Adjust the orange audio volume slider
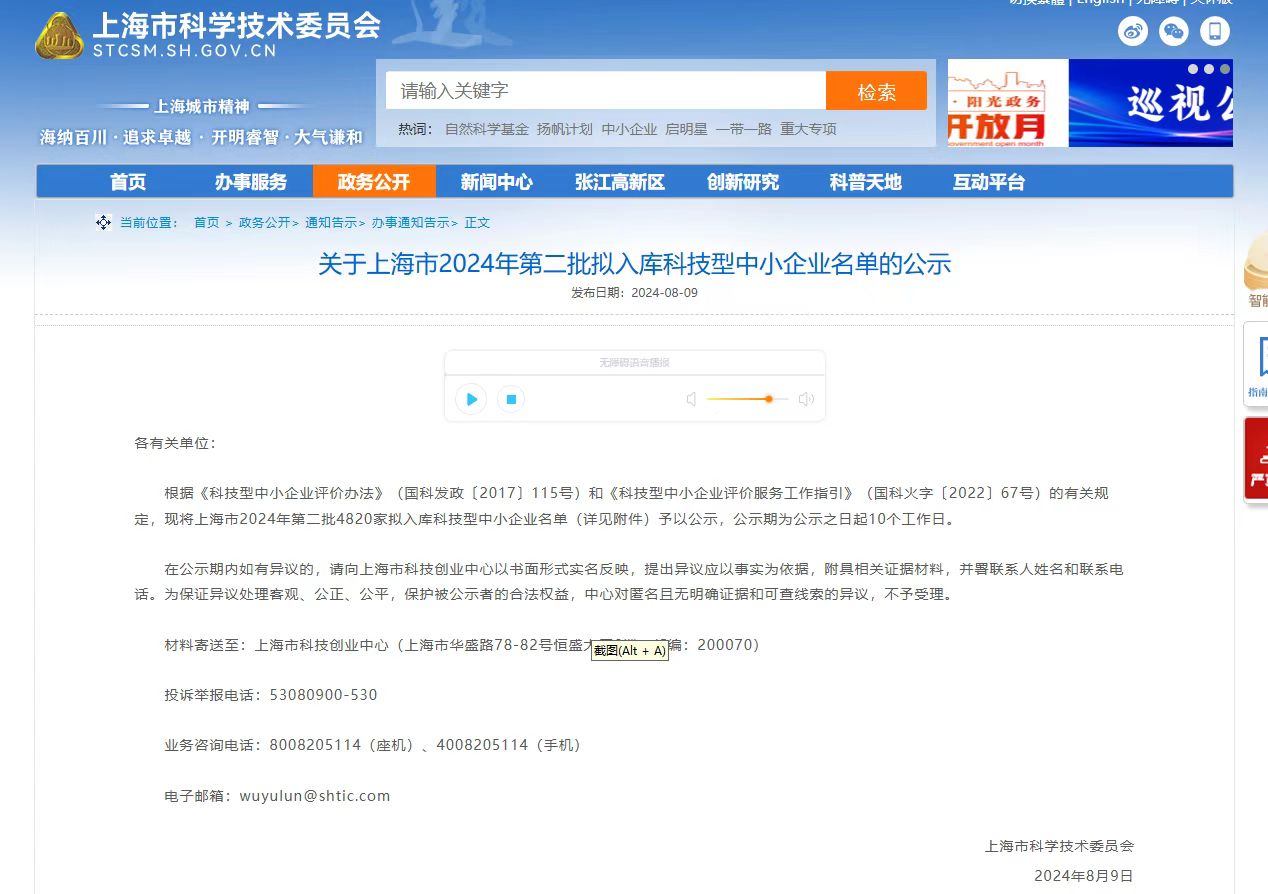This screenshot has height=894, width=1268. (768, 399)
